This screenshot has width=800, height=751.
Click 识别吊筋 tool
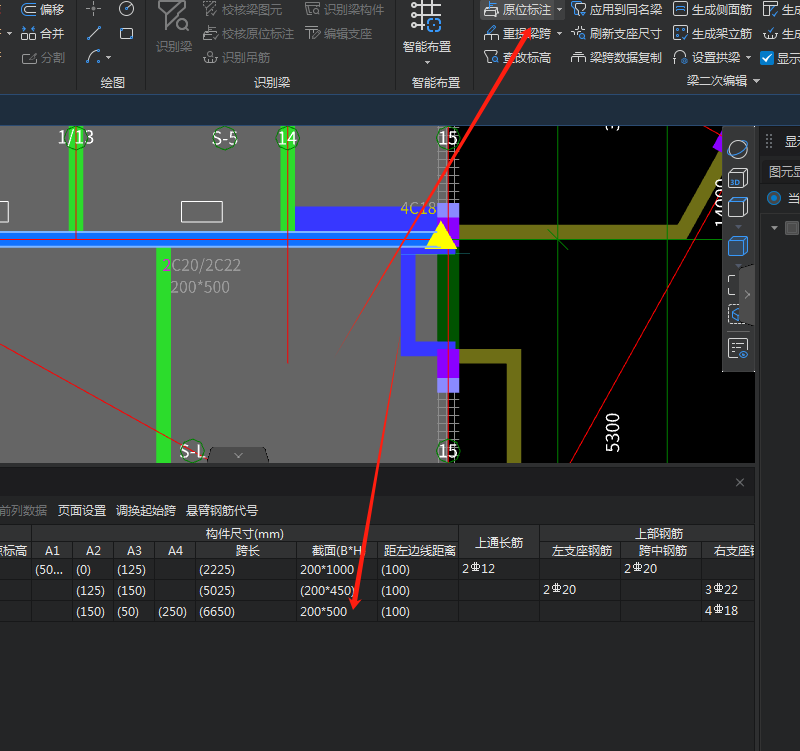(236, 58)
